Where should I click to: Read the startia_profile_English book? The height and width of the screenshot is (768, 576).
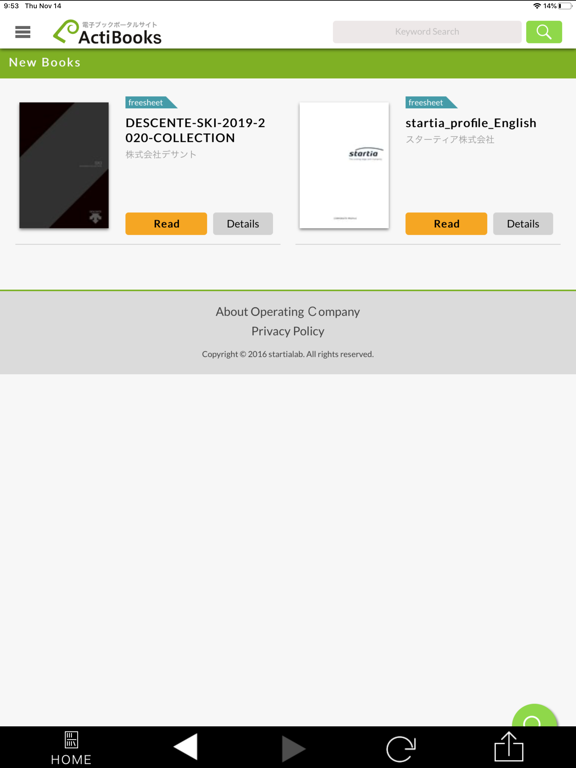coord(446,224)
